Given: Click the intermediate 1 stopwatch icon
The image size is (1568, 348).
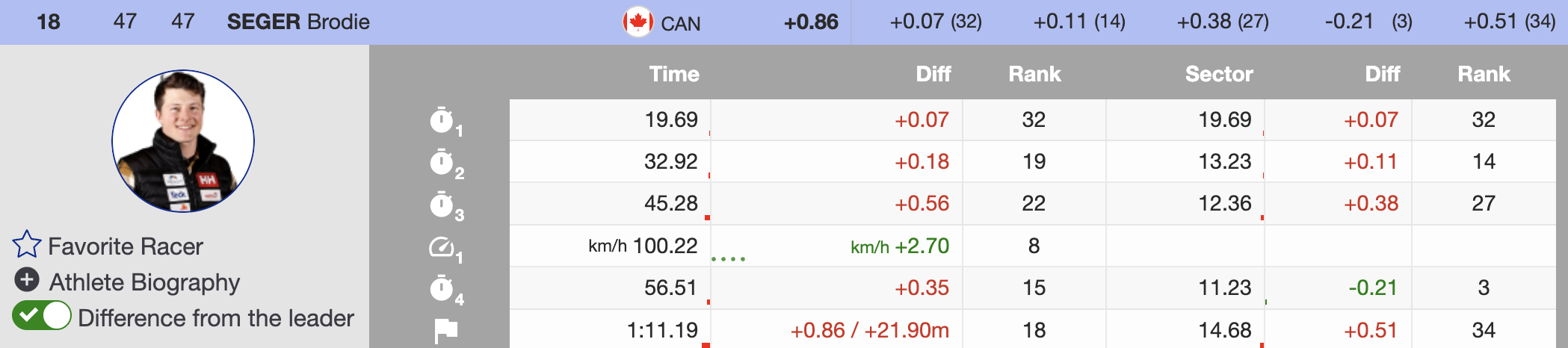Looking at the screenshot, I should (x=442, y=120).
